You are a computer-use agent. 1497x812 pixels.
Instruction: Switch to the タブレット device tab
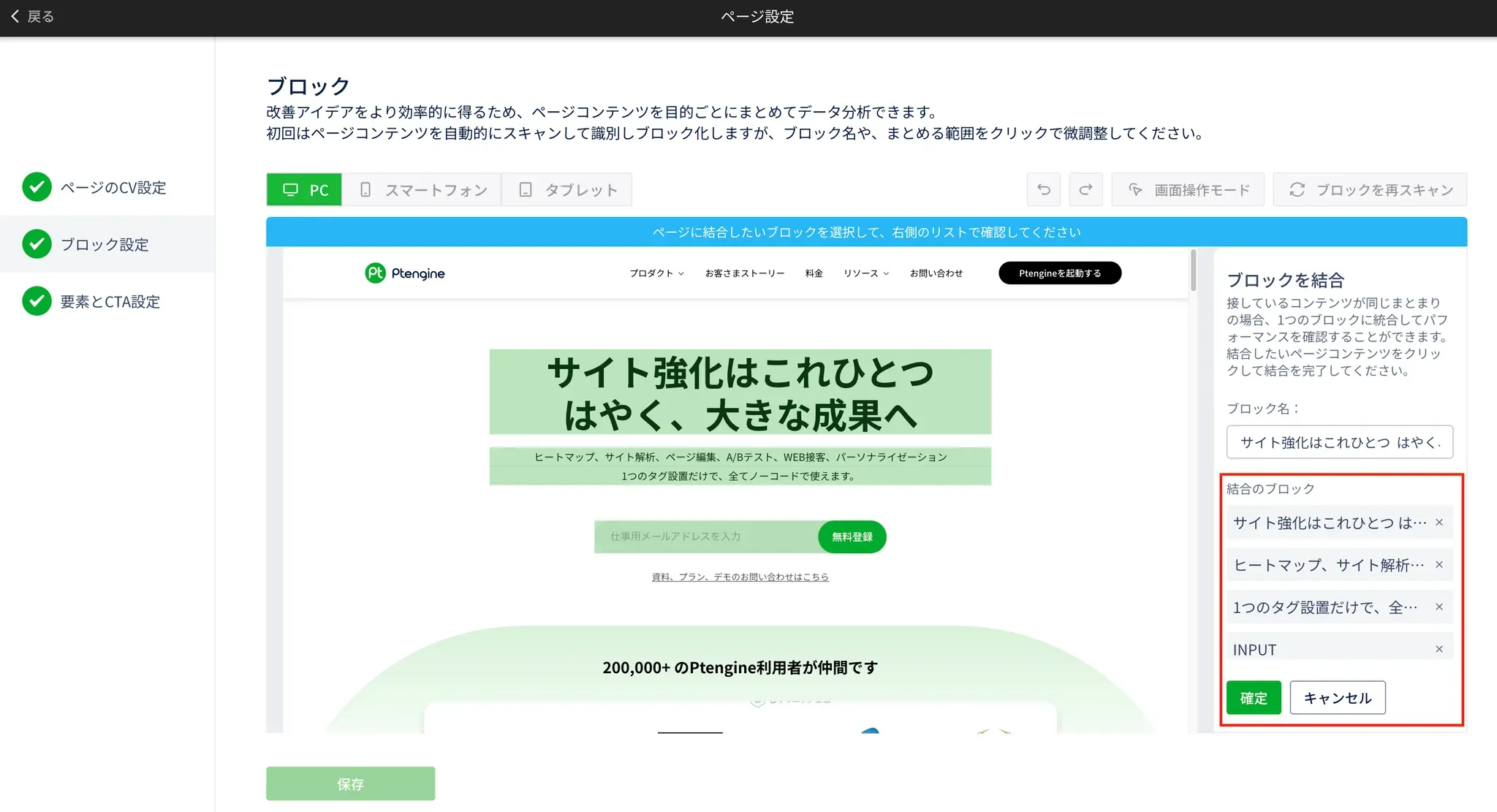coord(568,190)
